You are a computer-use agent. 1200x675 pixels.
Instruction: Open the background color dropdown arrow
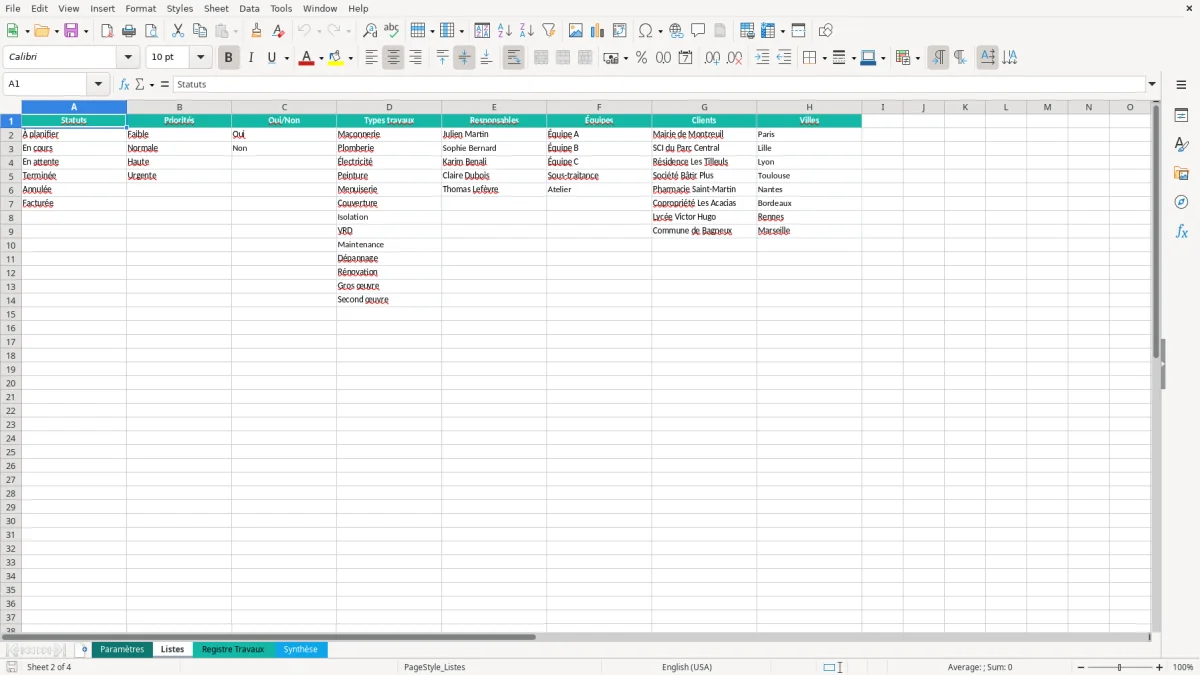tap(351, 58)
